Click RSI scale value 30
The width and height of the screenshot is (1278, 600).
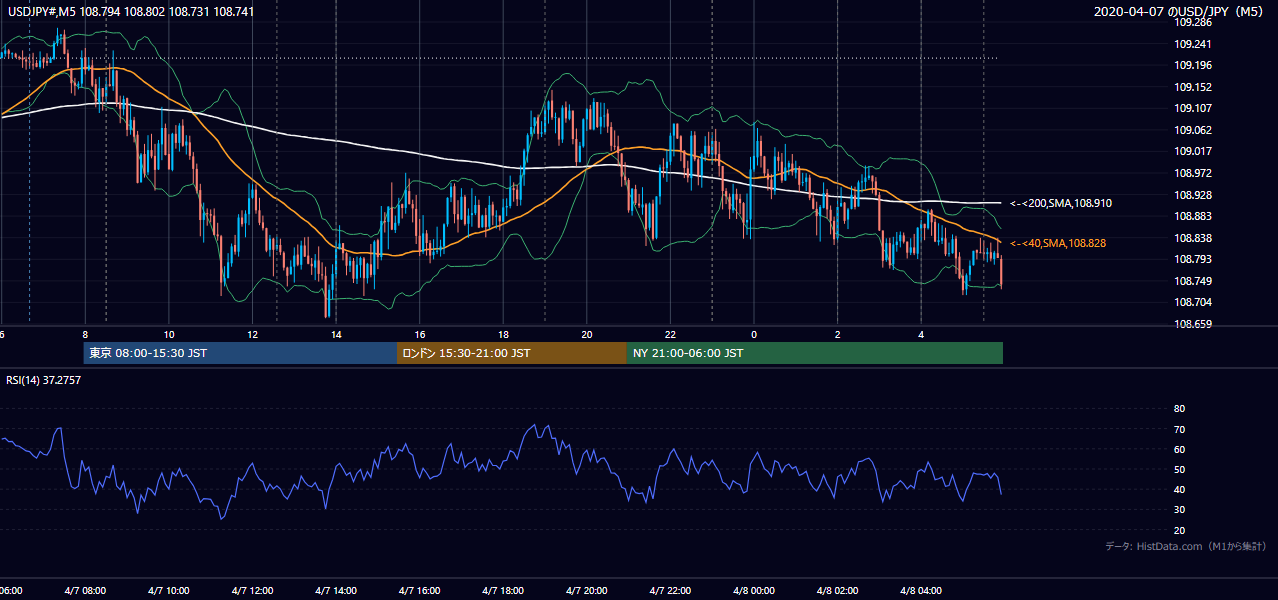tap(1179, 510)
